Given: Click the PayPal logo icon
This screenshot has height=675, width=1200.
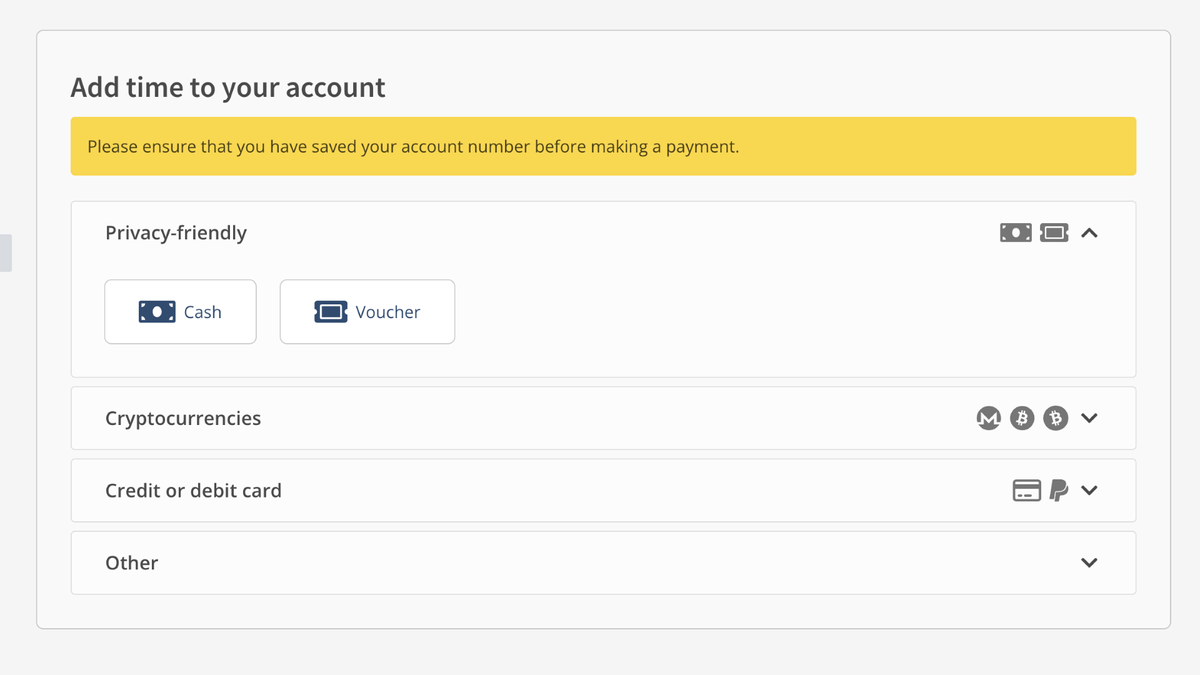Looking at the screenshot, I should 1058,490.
